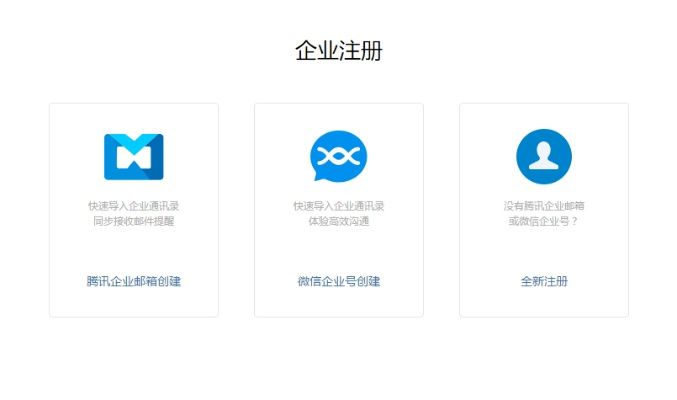Screen dimensions: 677x400
Task: Select the 同步接收邮件提醒 description text
Action: point(134,221)
